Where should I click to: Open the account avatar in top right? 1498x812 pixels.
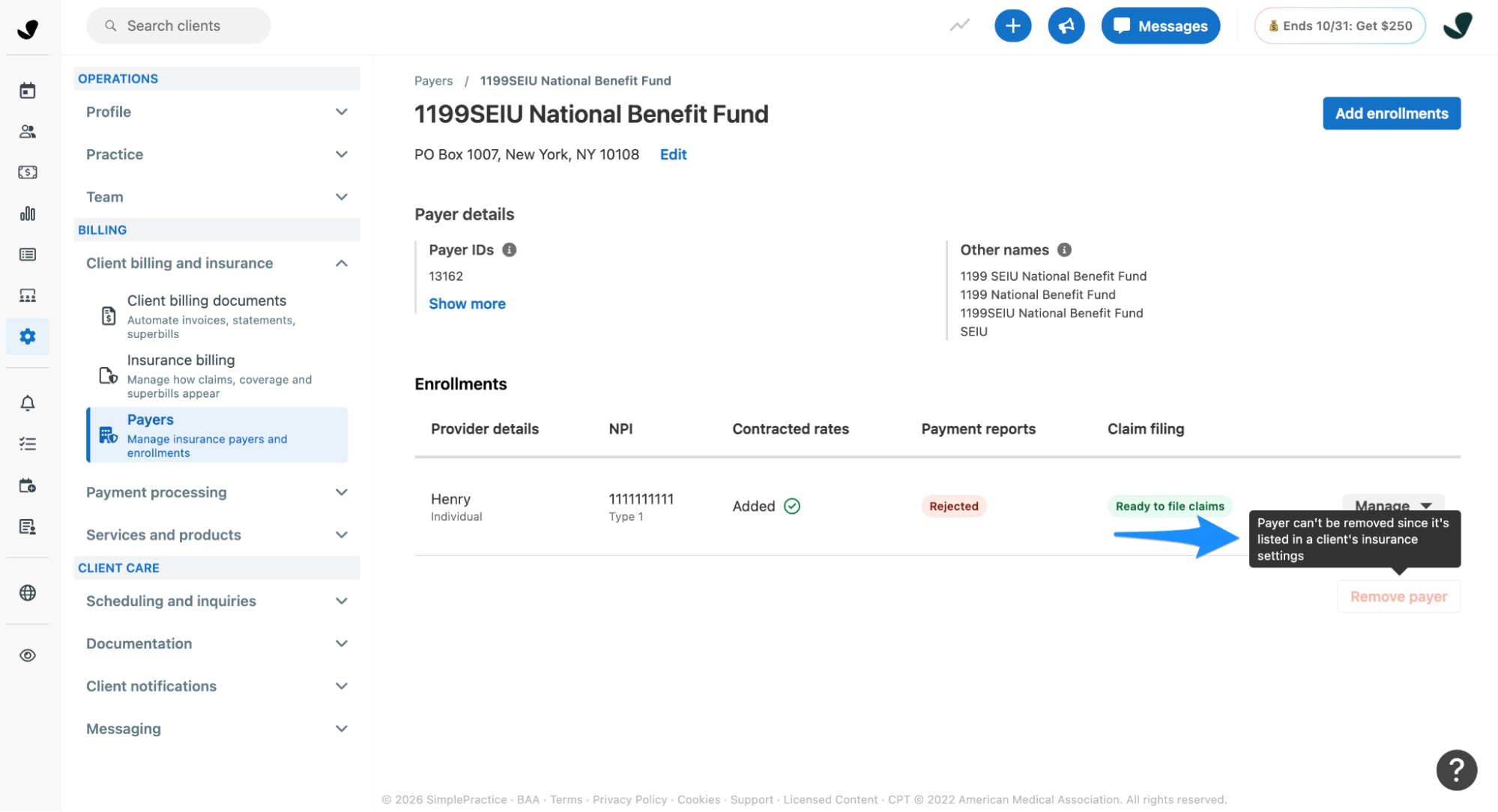[1458, 25]
